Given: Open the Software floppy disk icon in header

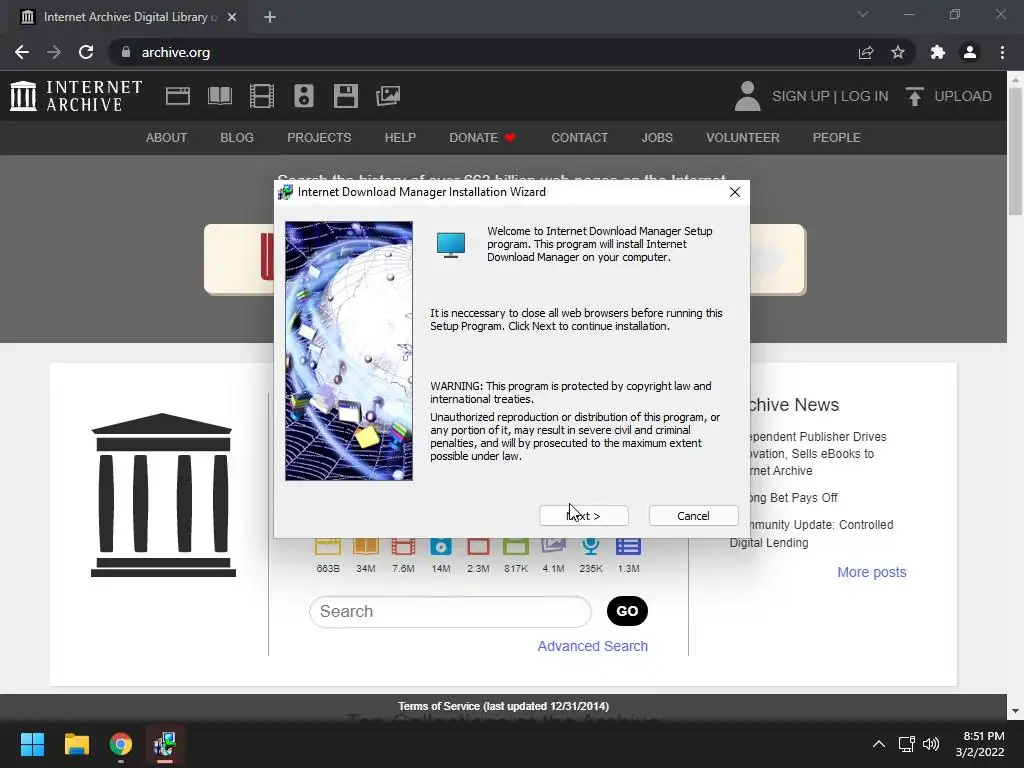Looking at the screenshot, I should [x=345, y=96].
